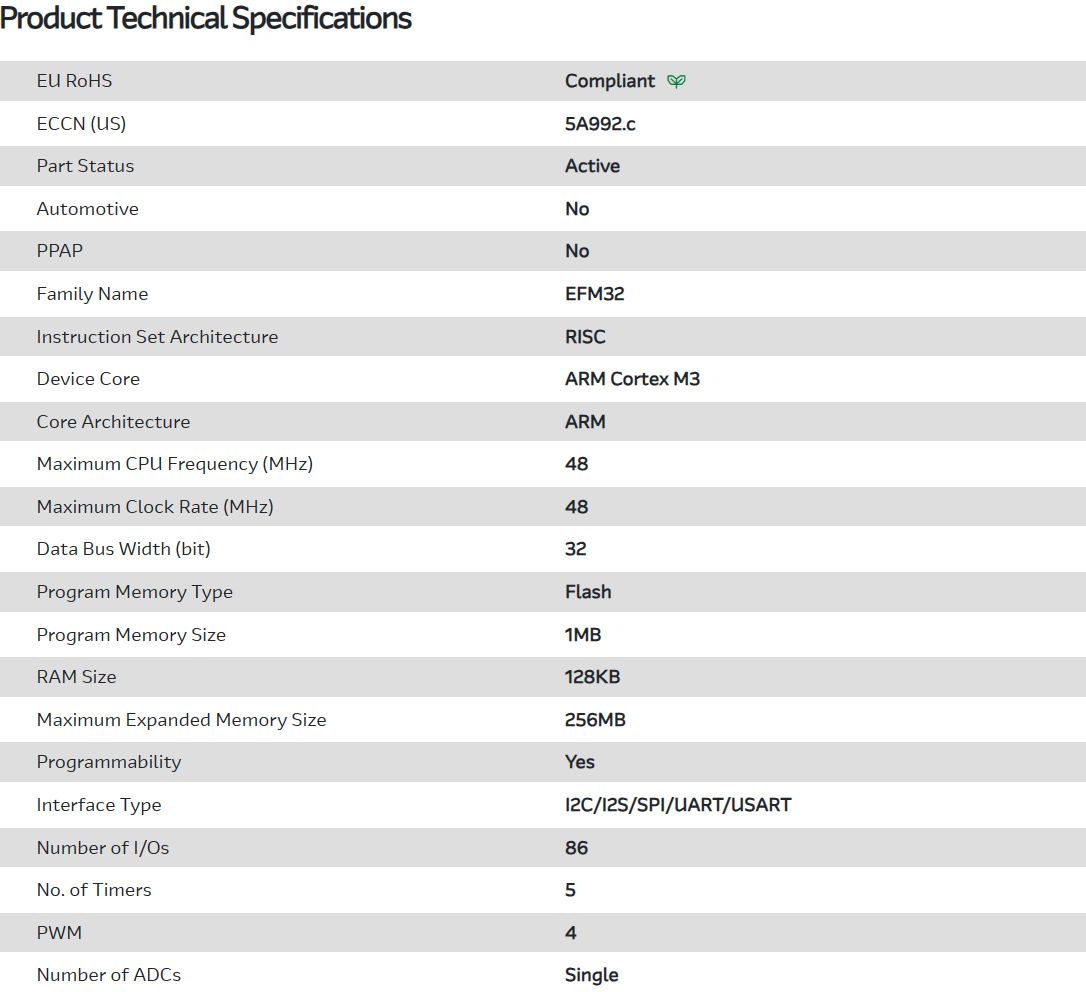Click the I2C/I2S/SPI/UART/USART interface value

[678, 805]
